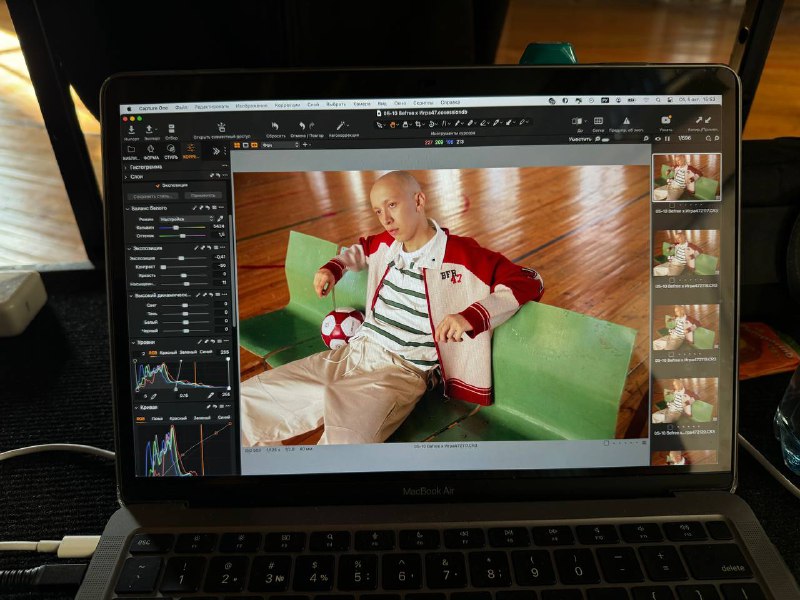
Task: Click the exposure warning triangle icon
Action: tap(626, 121)
